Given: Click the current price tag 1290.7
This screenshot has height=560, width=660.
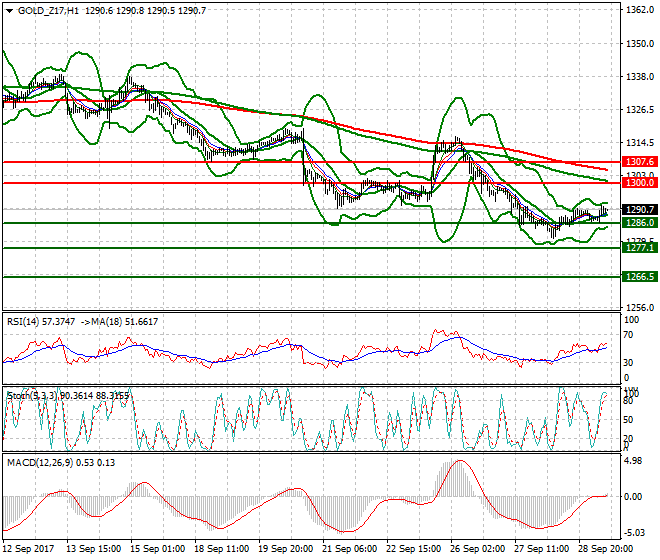Looking at the screenshot, I should (638, 210).
